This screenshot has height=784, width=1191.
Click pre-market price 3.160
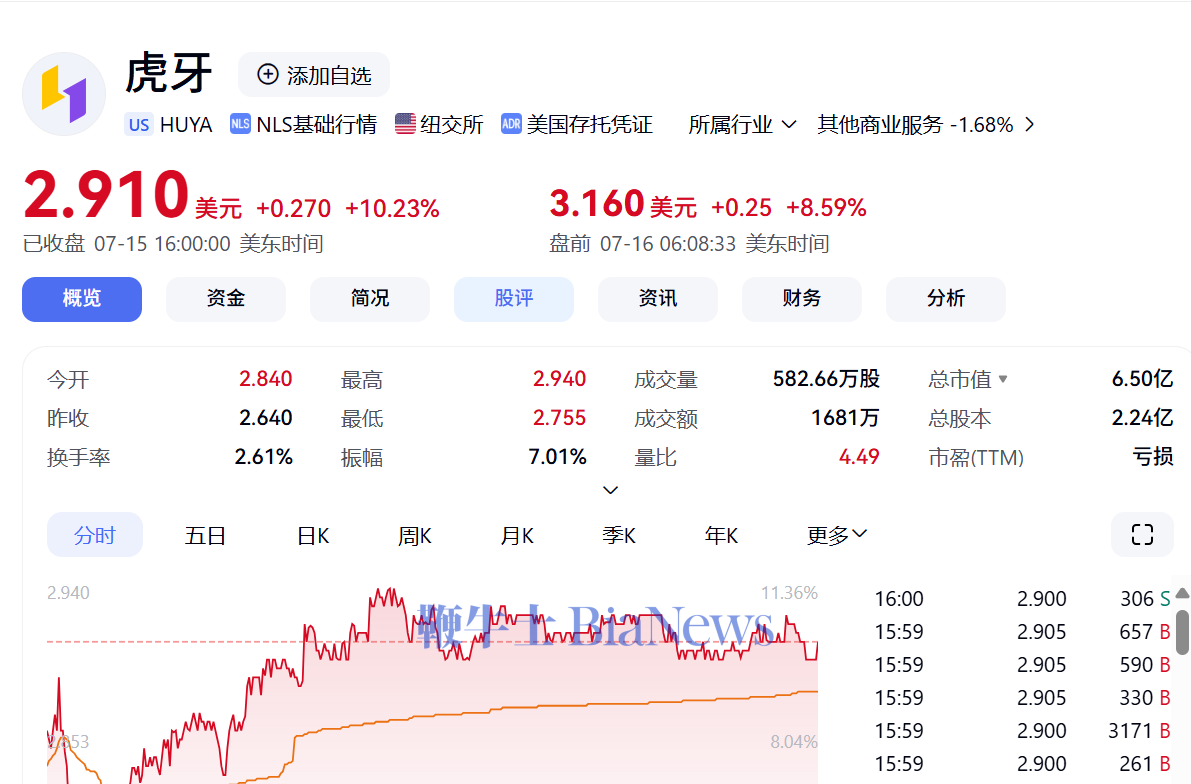pos(596,204)
